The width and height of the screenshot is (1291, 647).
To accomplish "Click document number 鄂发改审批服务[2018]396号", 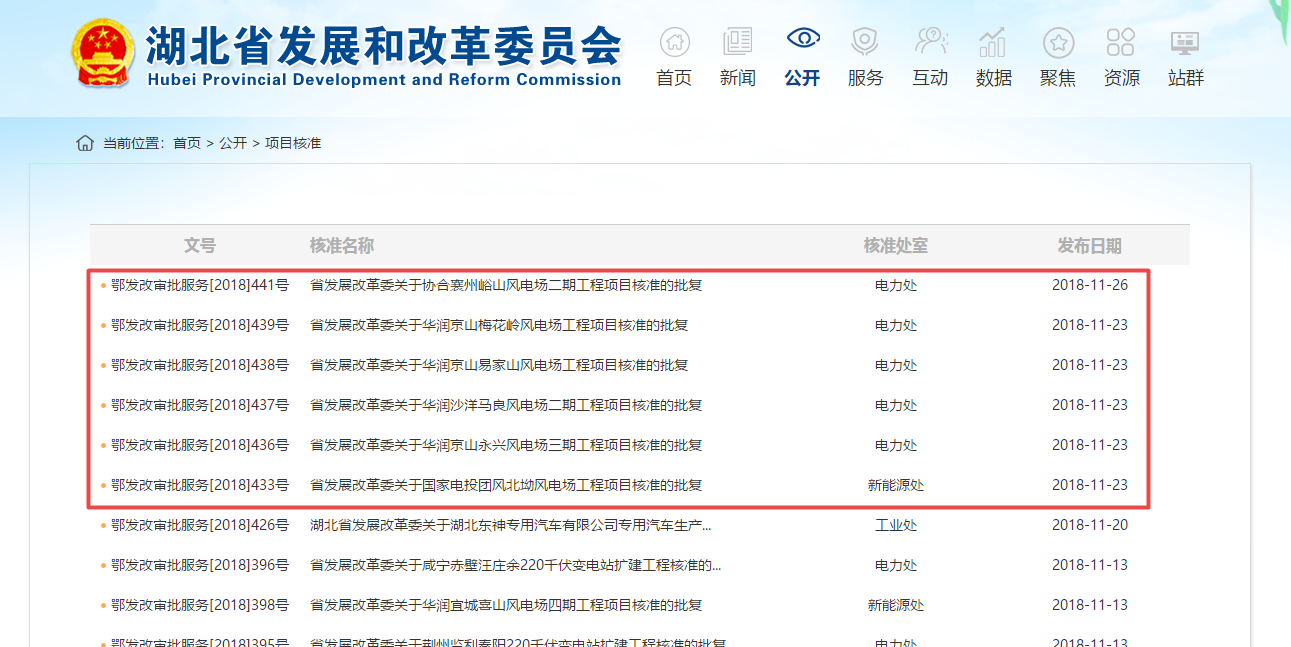I will [200, 565].
